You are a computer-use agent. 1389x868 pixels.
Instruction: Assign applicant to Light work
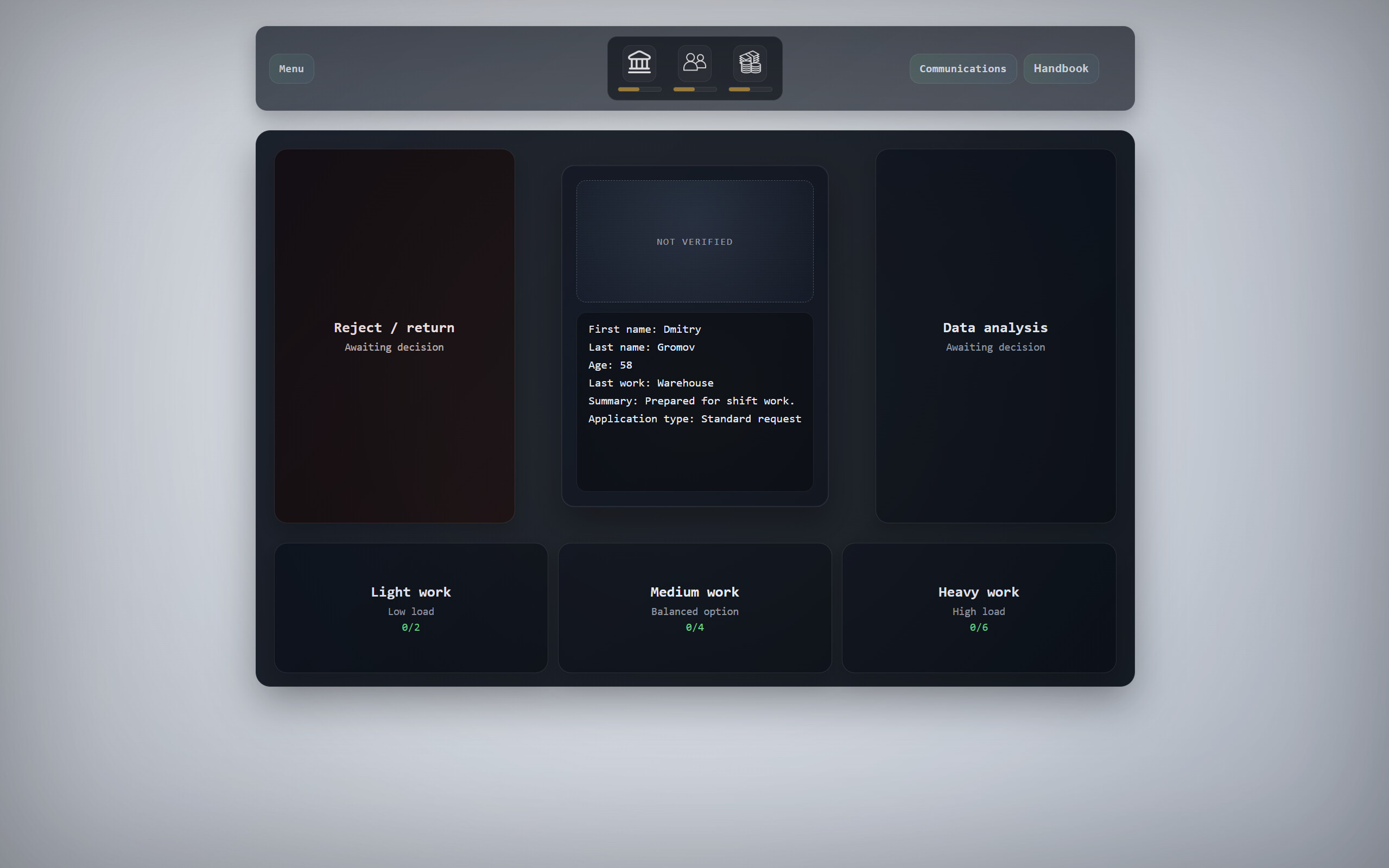pyautogui.click(x=410, y=607)
